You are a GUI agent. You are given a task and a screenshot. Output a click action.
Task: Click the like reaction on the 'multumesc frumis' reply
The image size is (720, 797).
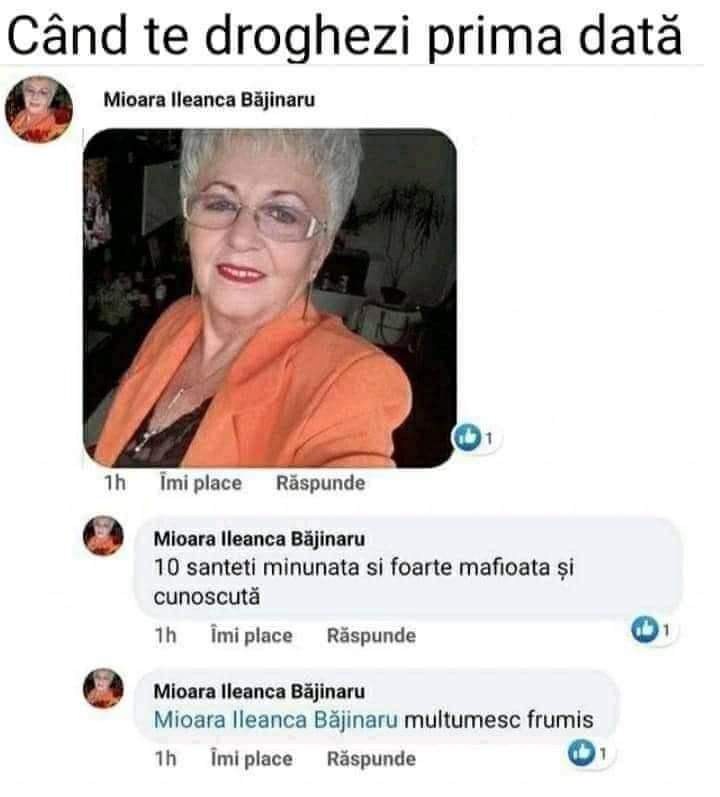point(581,753)
